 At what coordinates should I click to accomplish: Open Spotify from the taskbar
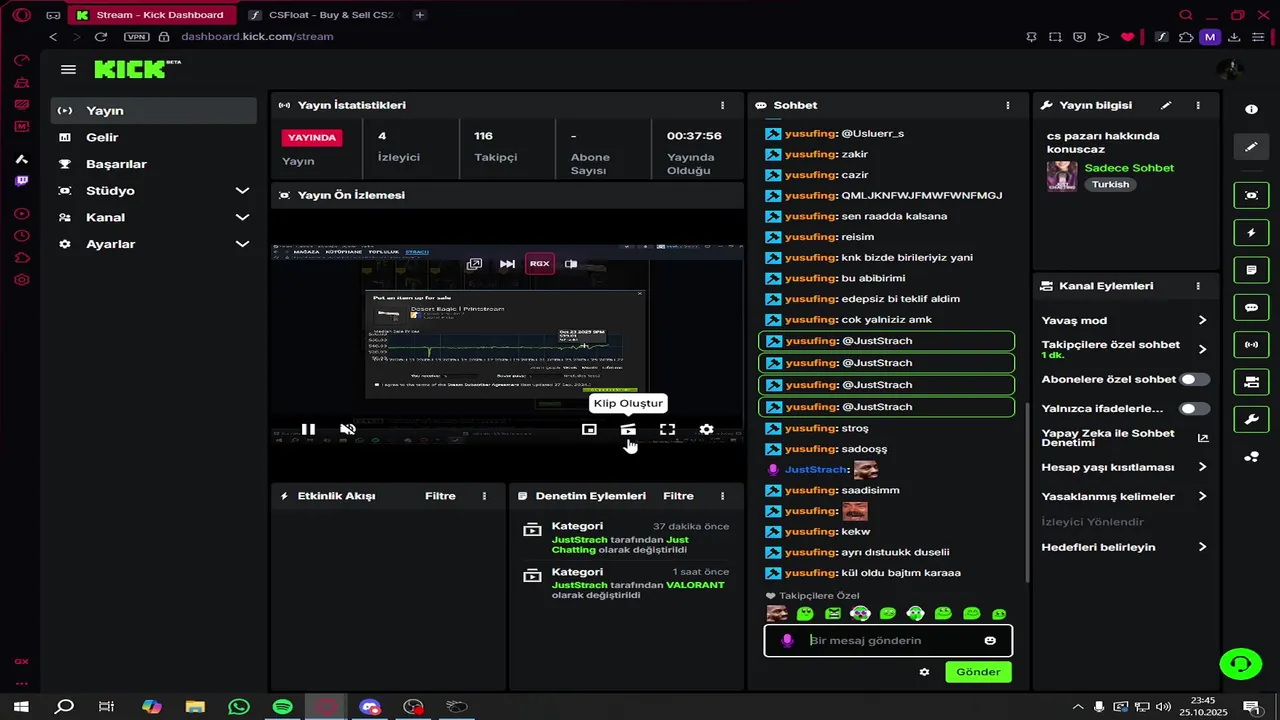coord(283,707)
